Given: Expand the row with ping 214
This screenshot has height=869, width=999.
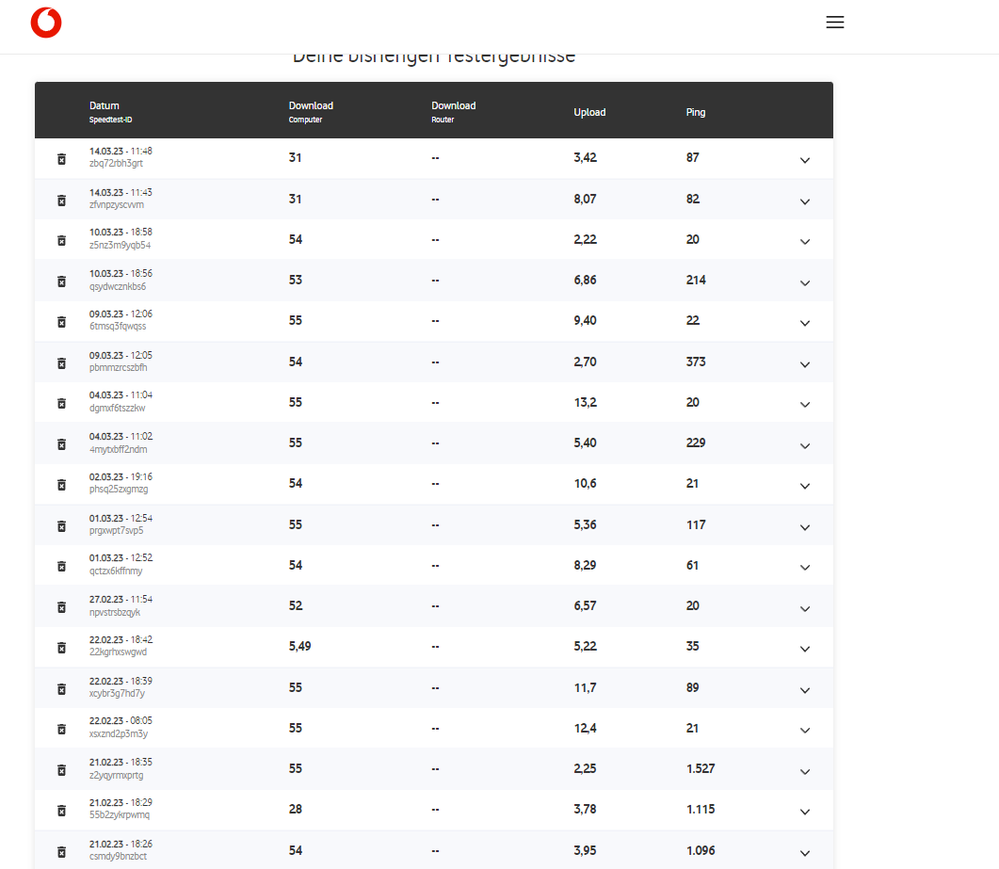Looking at the screenshot, I should [x=804, y=282].
